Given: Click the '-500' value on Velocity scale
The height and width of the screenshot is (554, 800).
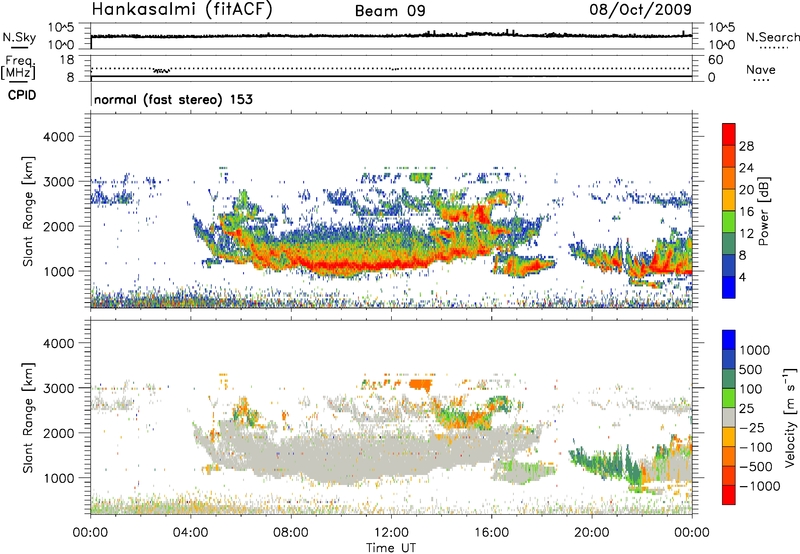Looking at the screenshot, I should (756, 467).
